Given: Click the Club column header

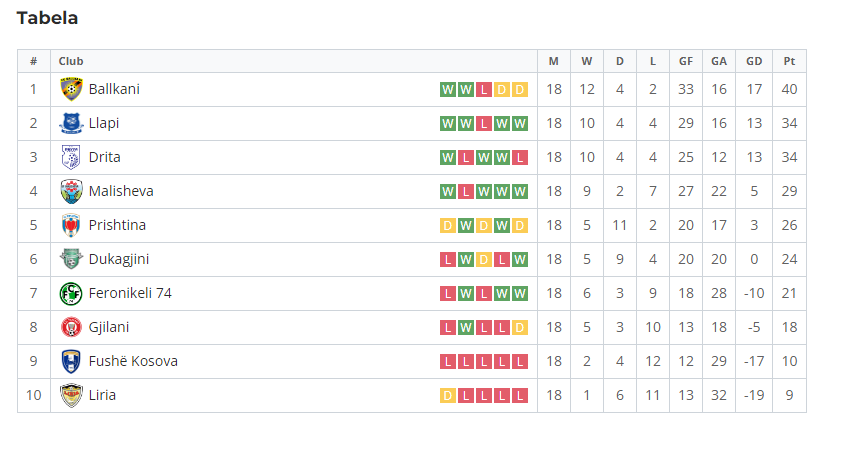Looking at the screenshot, I should coord(71,61).
